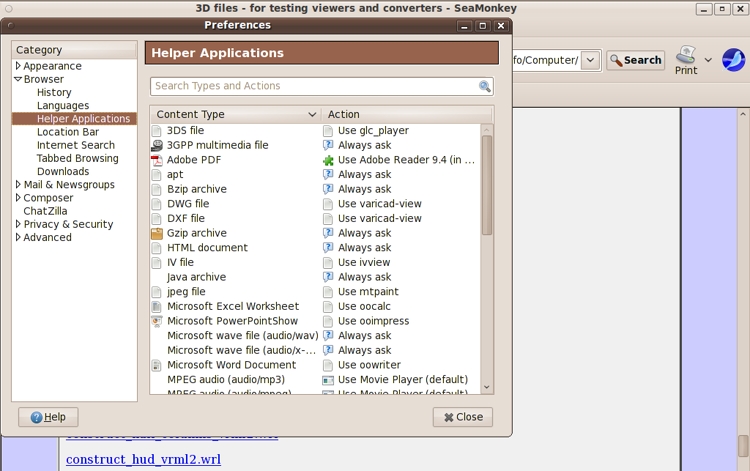The height and width of the screenshot is (471, 750).
Task: Click the helper applications list scrollbar
Action: tap(487, 185)
